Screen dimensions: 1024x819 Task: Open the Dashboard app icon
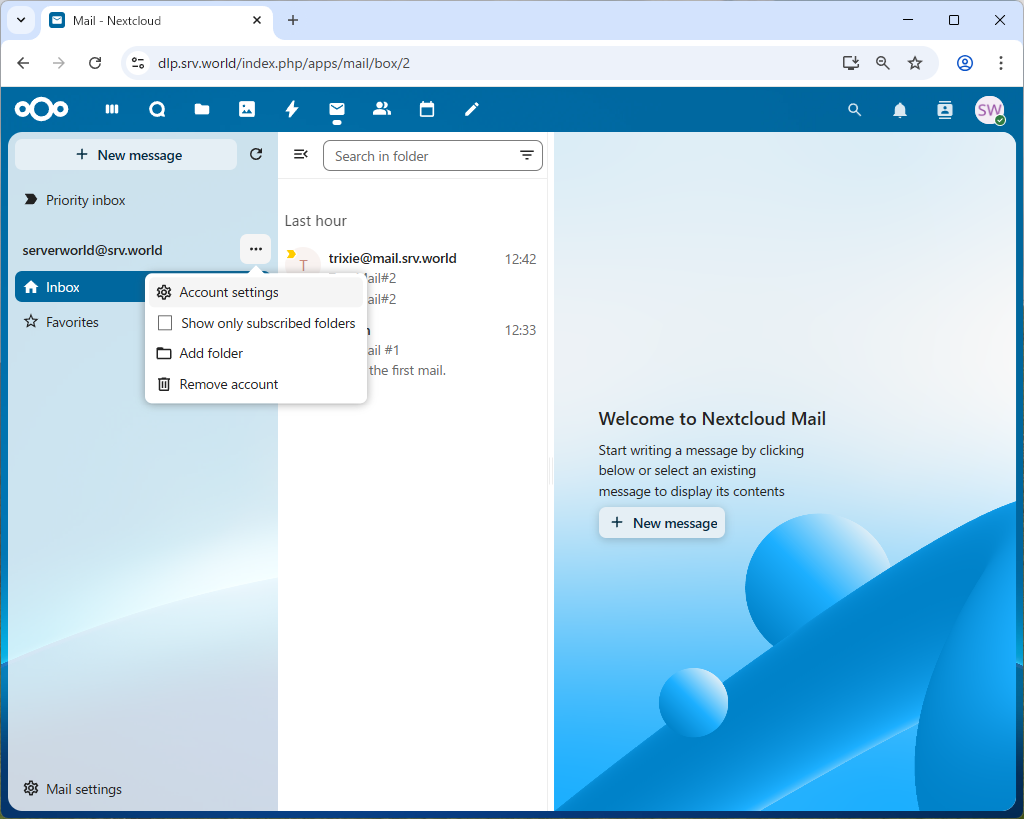tap(112, 109)
